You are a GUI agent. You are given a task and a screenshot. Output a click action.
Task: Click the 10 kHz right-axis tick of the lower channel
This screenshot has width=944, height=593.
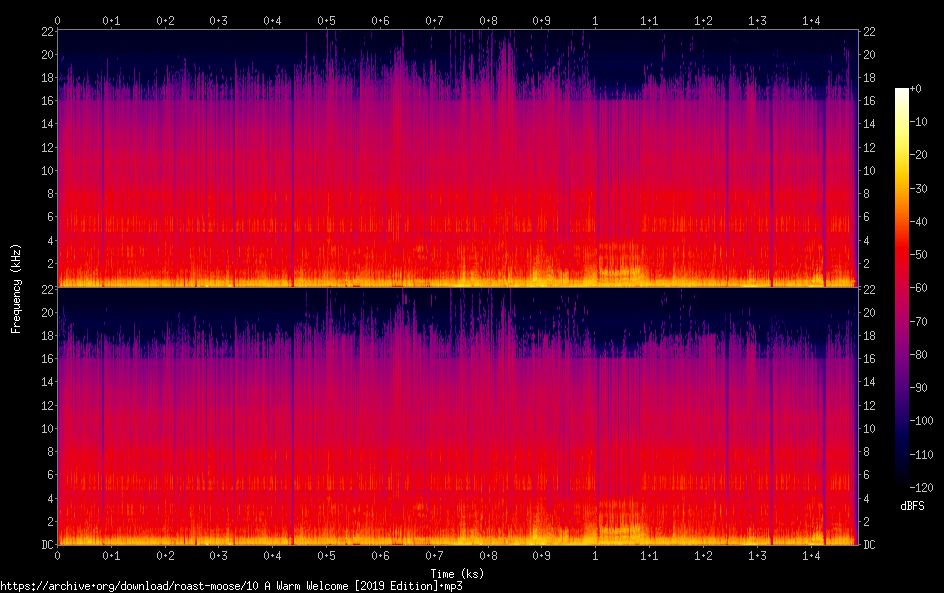click(869, 428)
